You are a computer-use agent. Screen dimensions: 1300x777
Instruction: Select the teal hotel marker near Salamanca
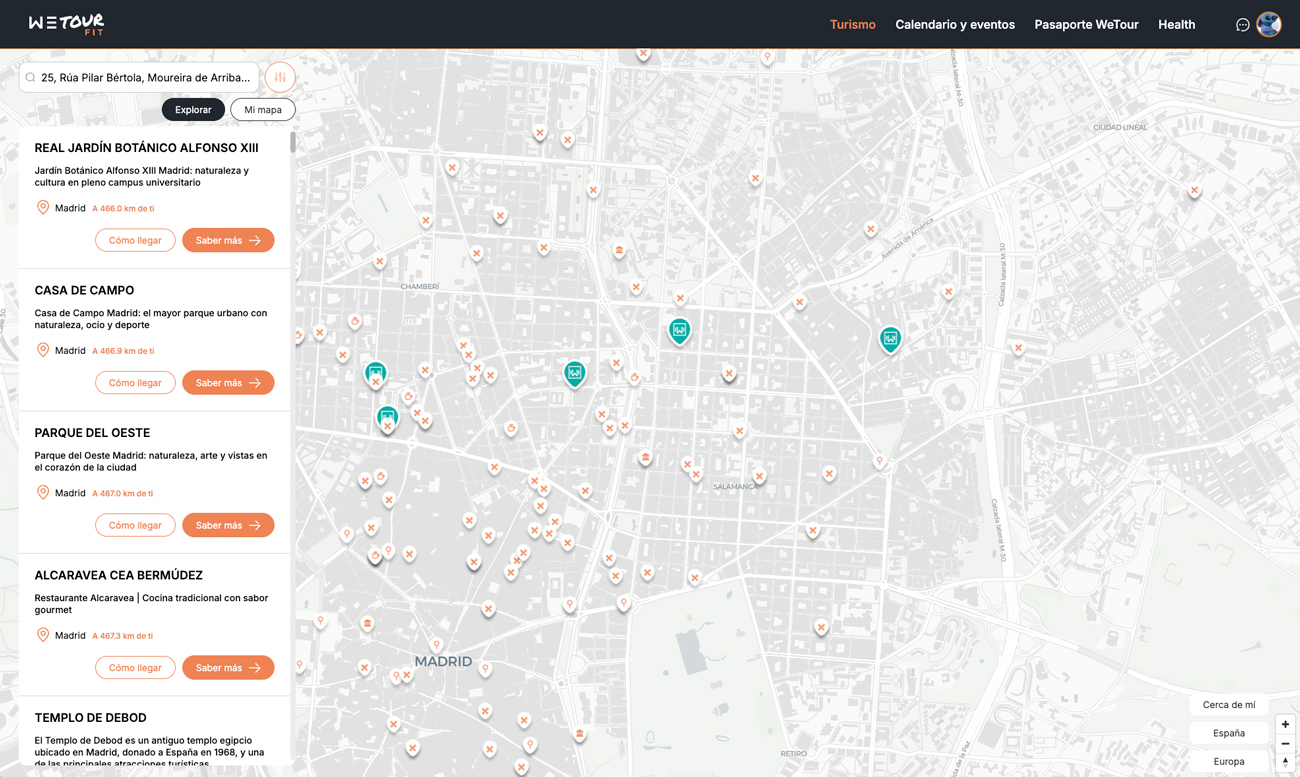tap(679, 330)
